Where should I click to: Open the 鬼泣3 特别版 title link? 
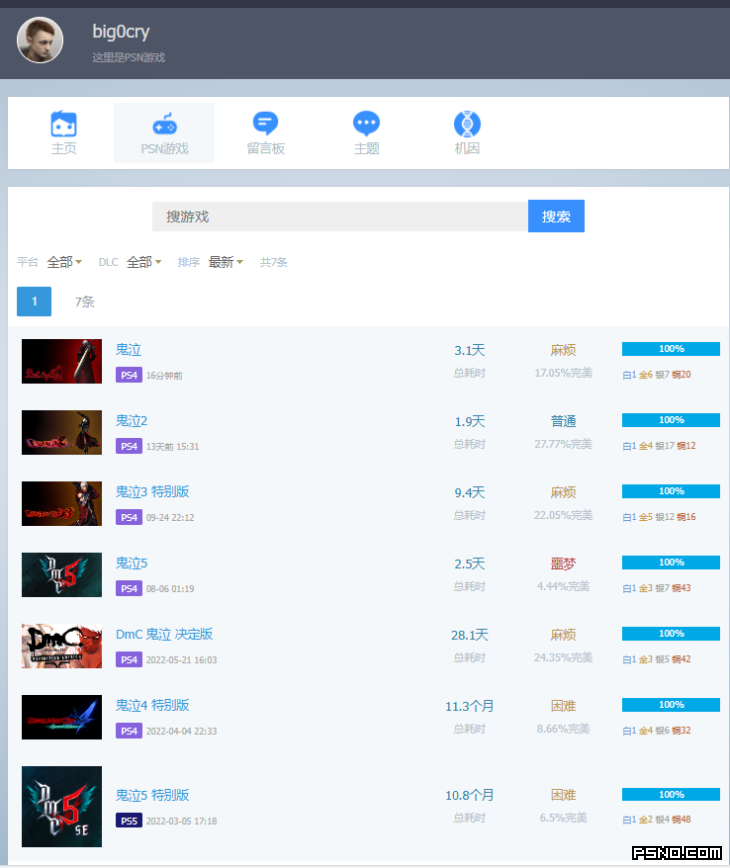coord(152,492)
